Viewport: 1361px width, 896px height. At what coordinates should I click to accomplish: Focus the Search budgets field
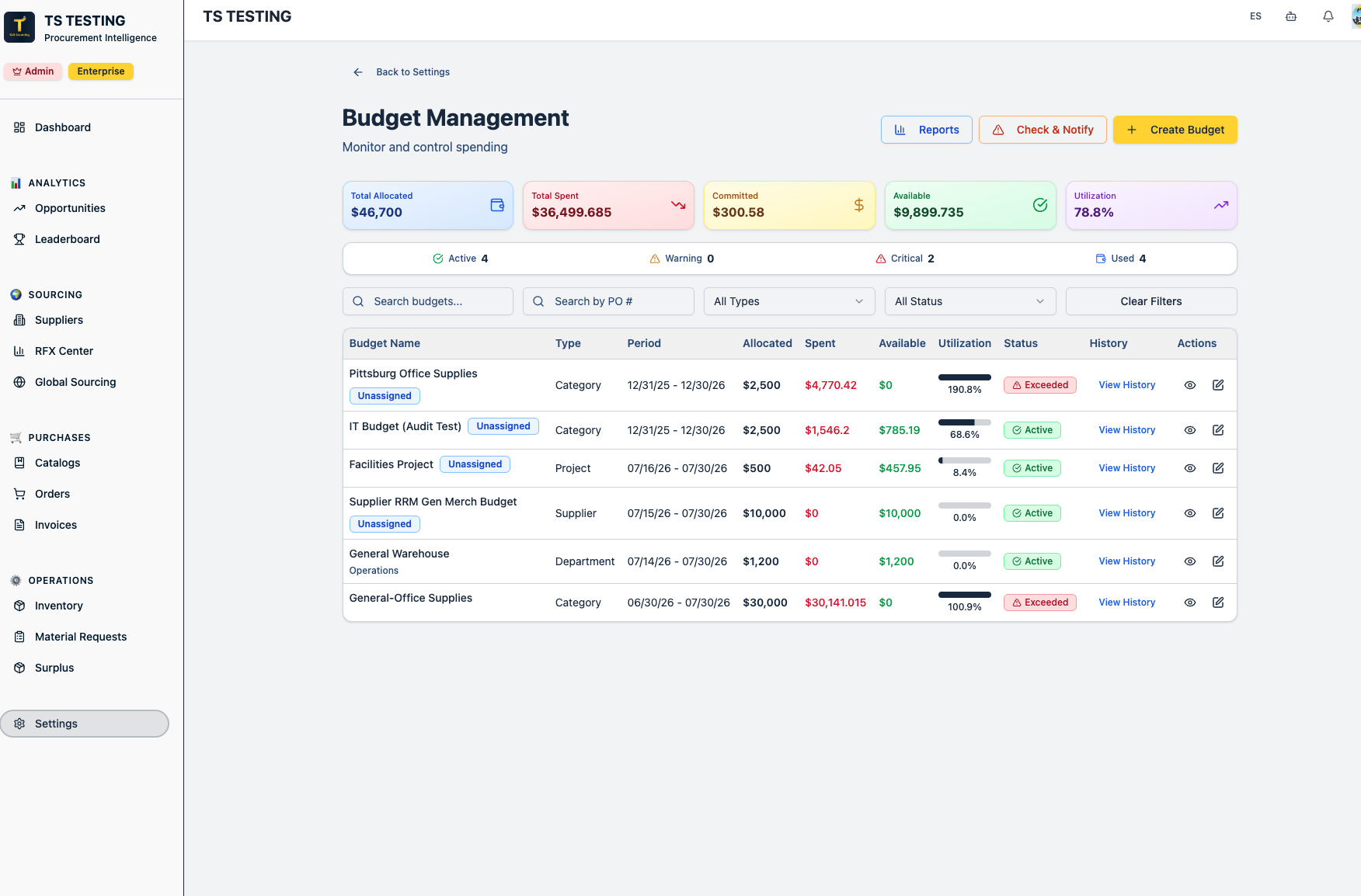pos(428,301)
